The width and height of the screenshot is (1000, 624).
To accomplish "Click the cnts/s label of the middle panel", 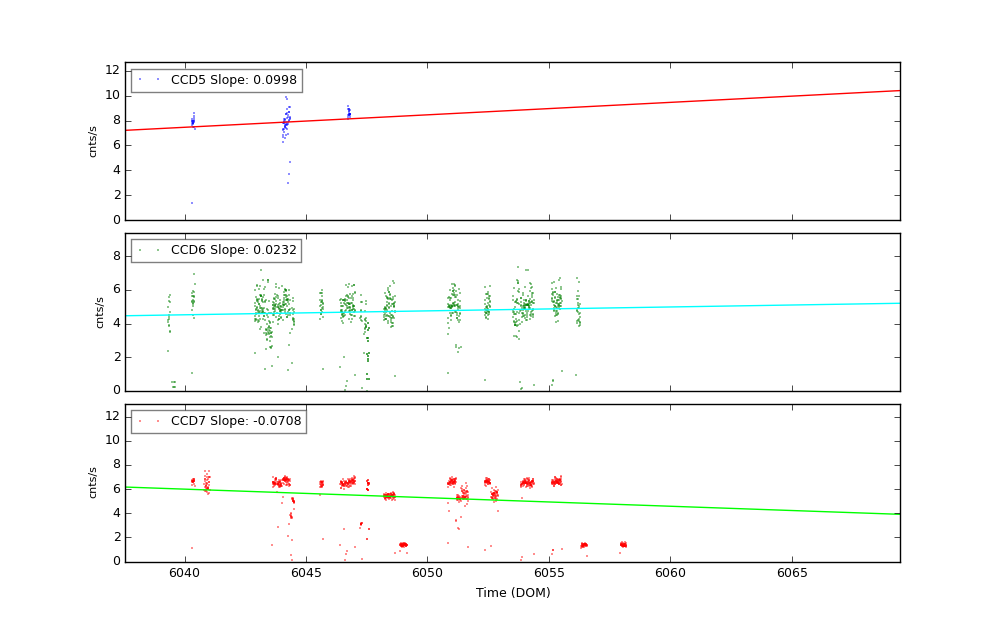I will [99, 312].
